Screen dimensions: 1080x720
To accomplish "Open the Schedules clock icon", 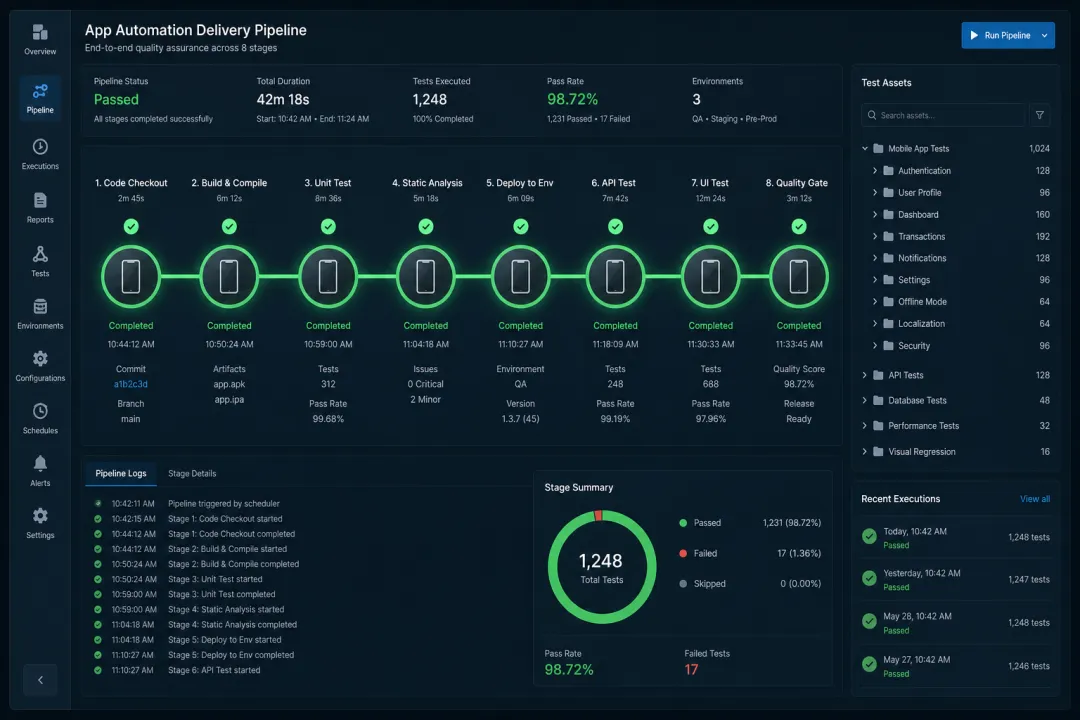I will [x=40, y=411].
